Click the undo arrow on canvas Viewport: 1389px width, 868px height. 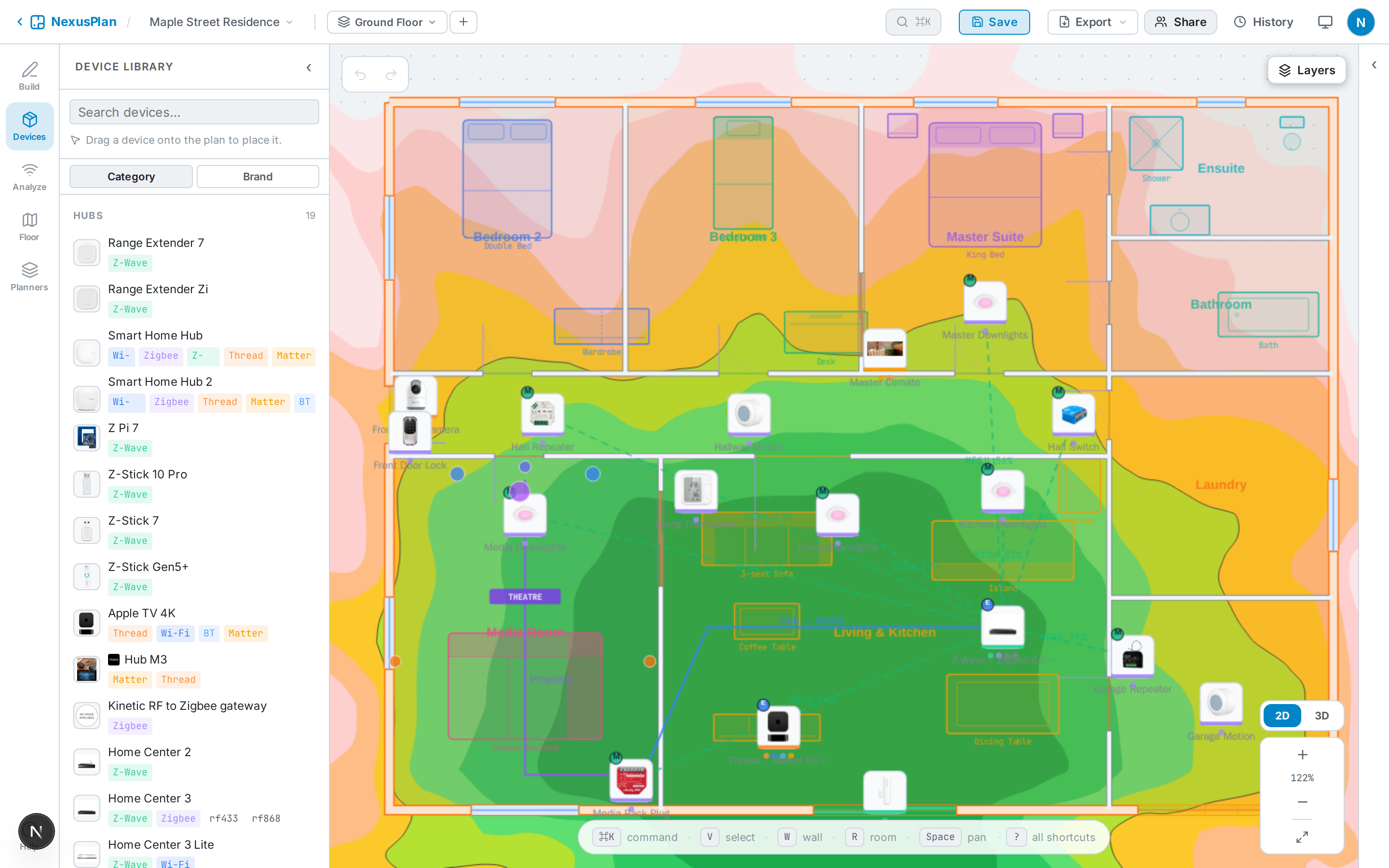(x=360, y=75)
